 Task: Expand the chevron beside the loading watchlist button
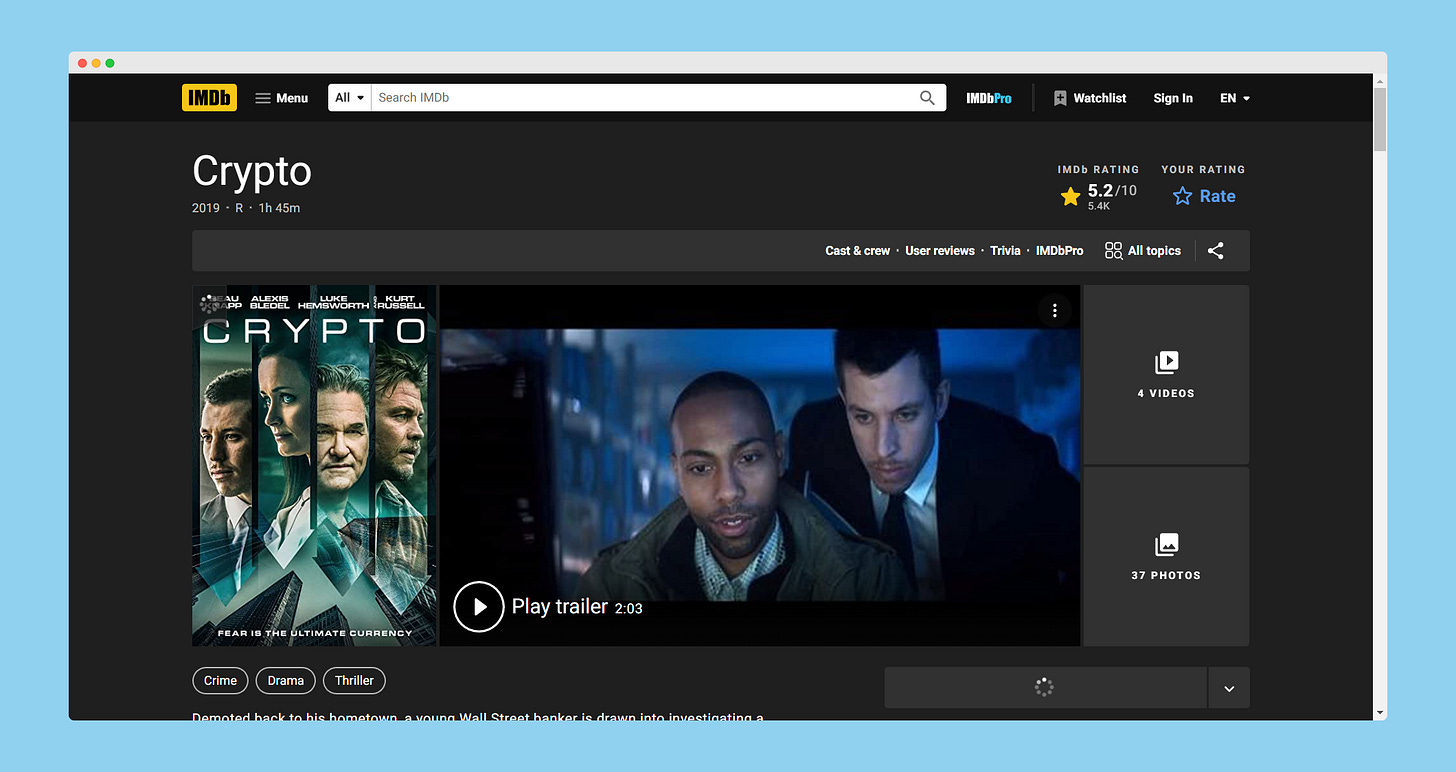point(1229,688)
